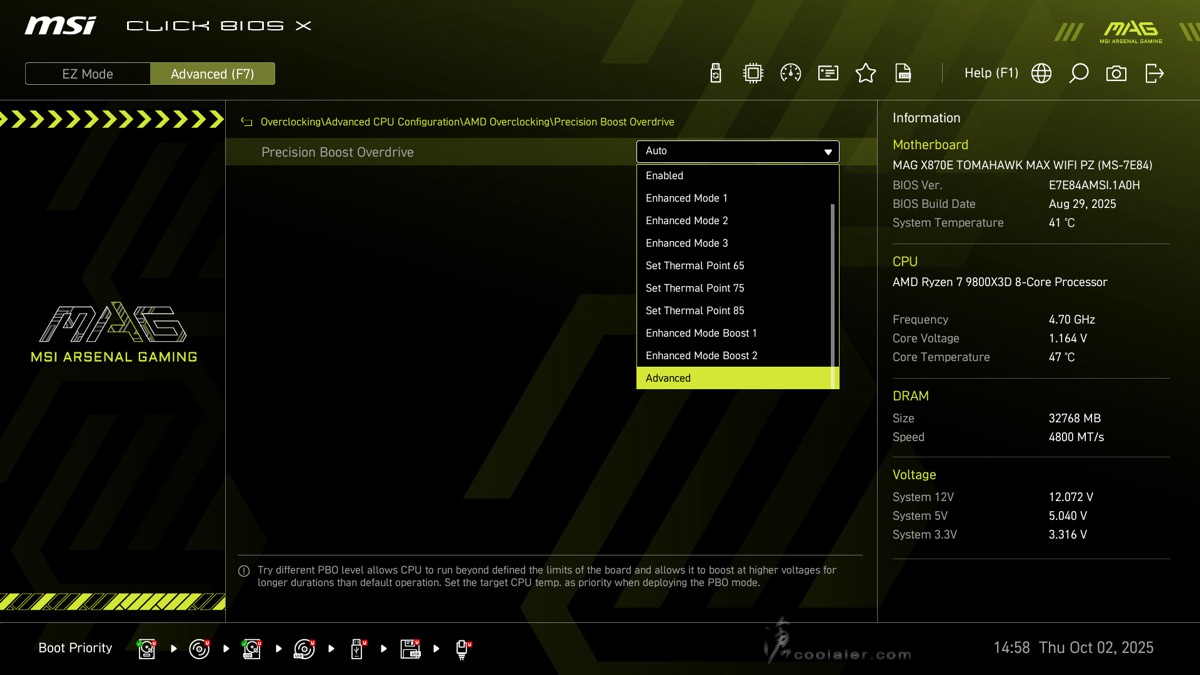1200x675 pixels.
Task: Click the Auto value field
Action: pos(738,151)
